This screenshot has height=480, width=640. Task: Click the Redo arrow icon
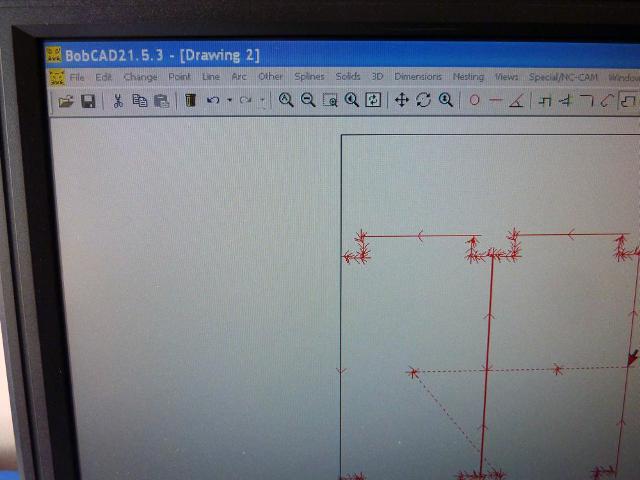(246, 100)
